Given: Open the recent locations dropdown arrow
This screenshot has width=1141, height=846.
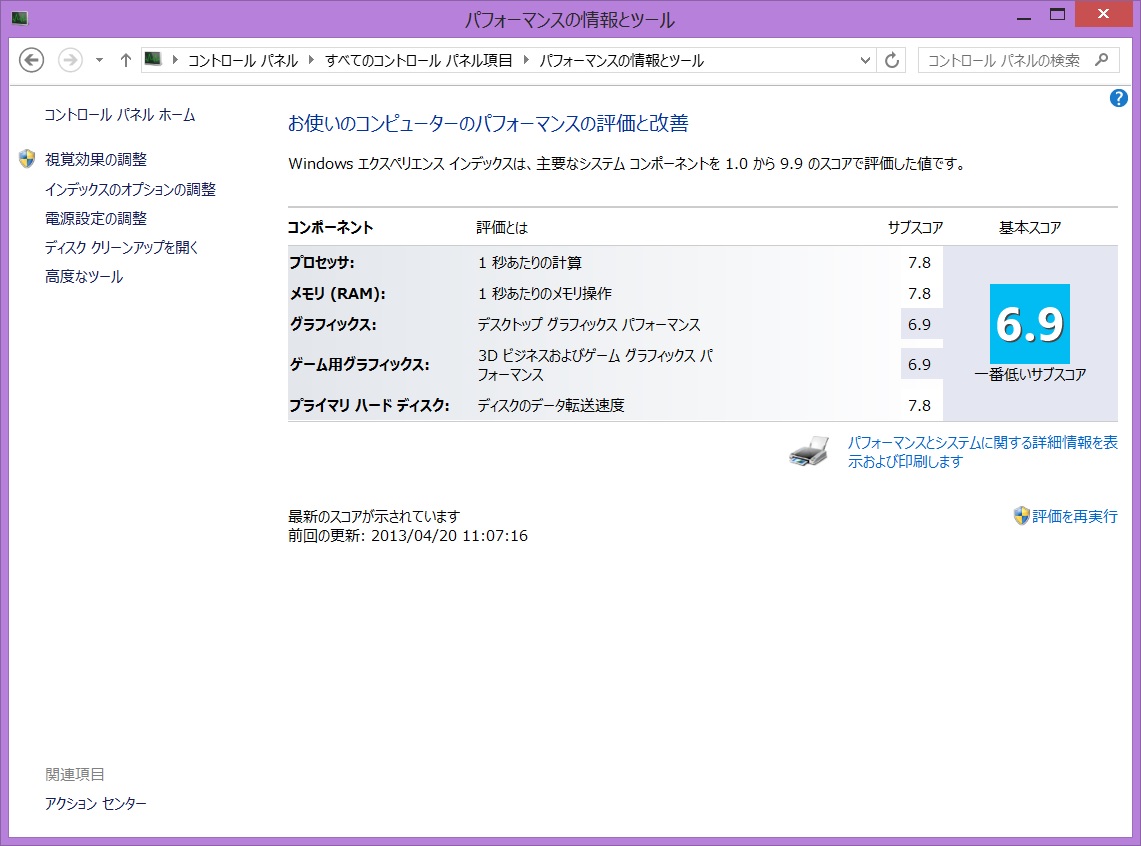Looking at the screenshot, I should (99, 60).
